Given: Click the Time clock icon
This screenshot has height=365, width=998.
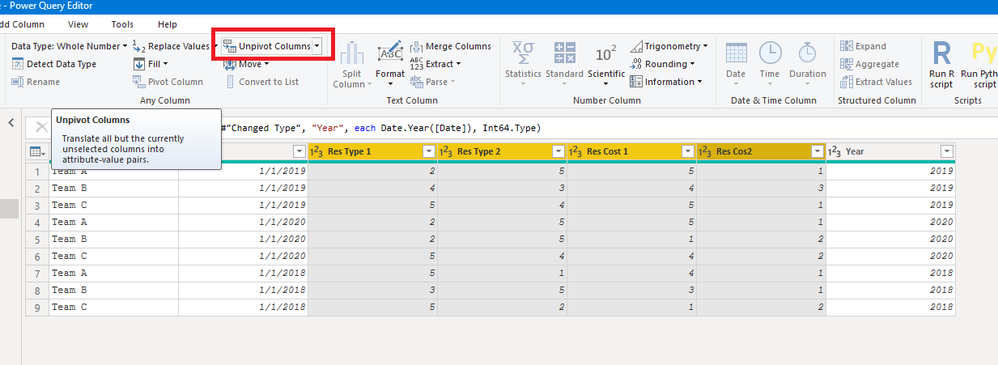Looking at the screenshot, I should [x=770, y=52].
